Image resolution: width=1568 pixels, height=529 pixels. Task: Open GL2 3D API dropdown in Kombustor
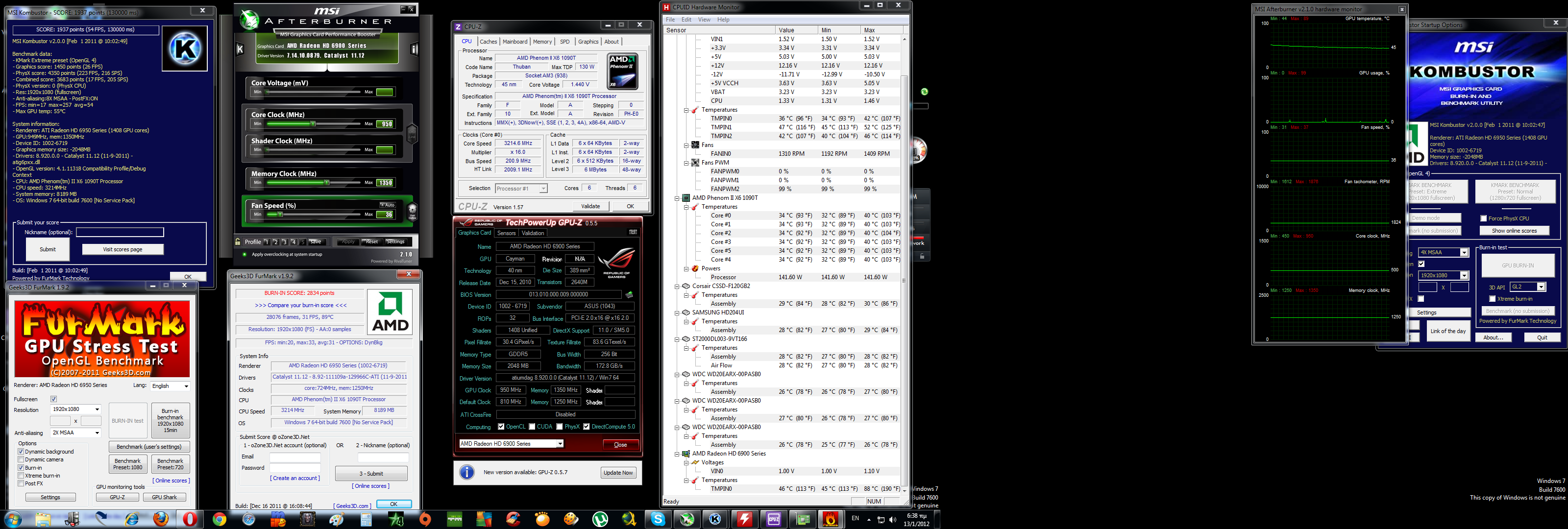tap(1528, 287)
